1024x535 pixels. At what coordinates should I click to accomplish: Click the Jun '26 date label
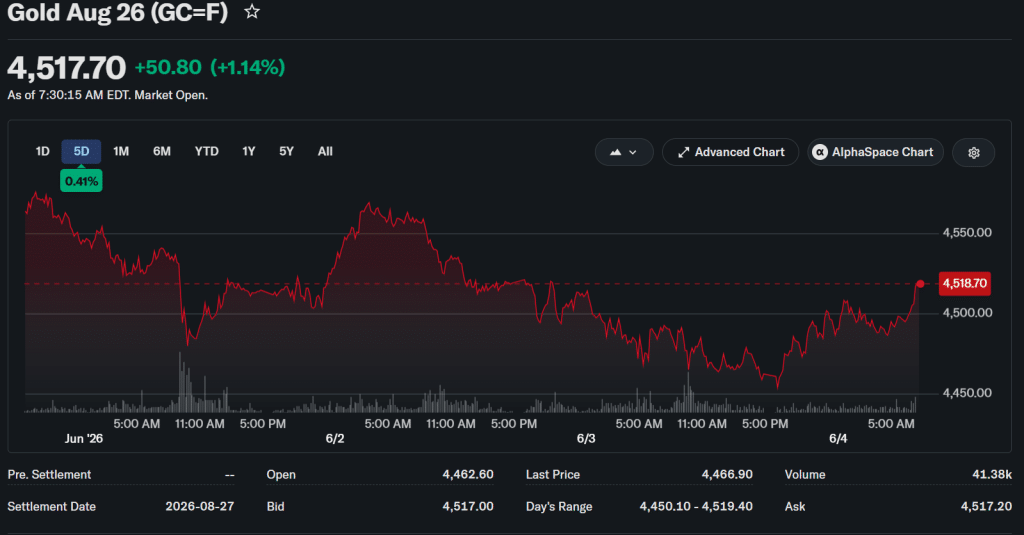tap(84, 439)
